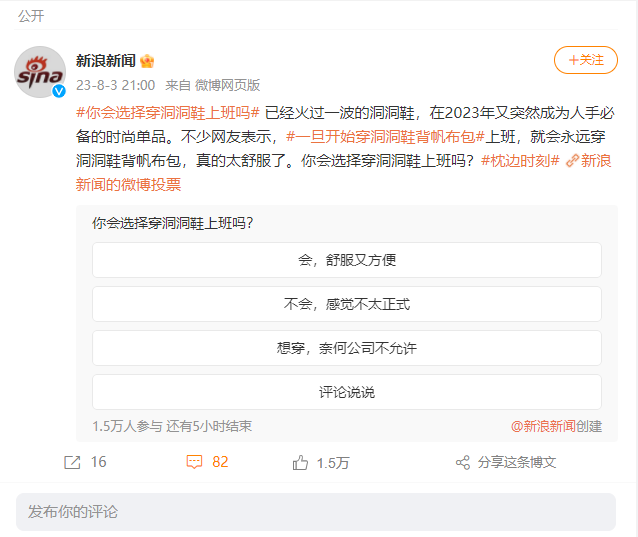The image size is (638, 537).
Task: Click the crown badge beside 新浪新闻
Action: pyautogui.click(x=147, y=61)
